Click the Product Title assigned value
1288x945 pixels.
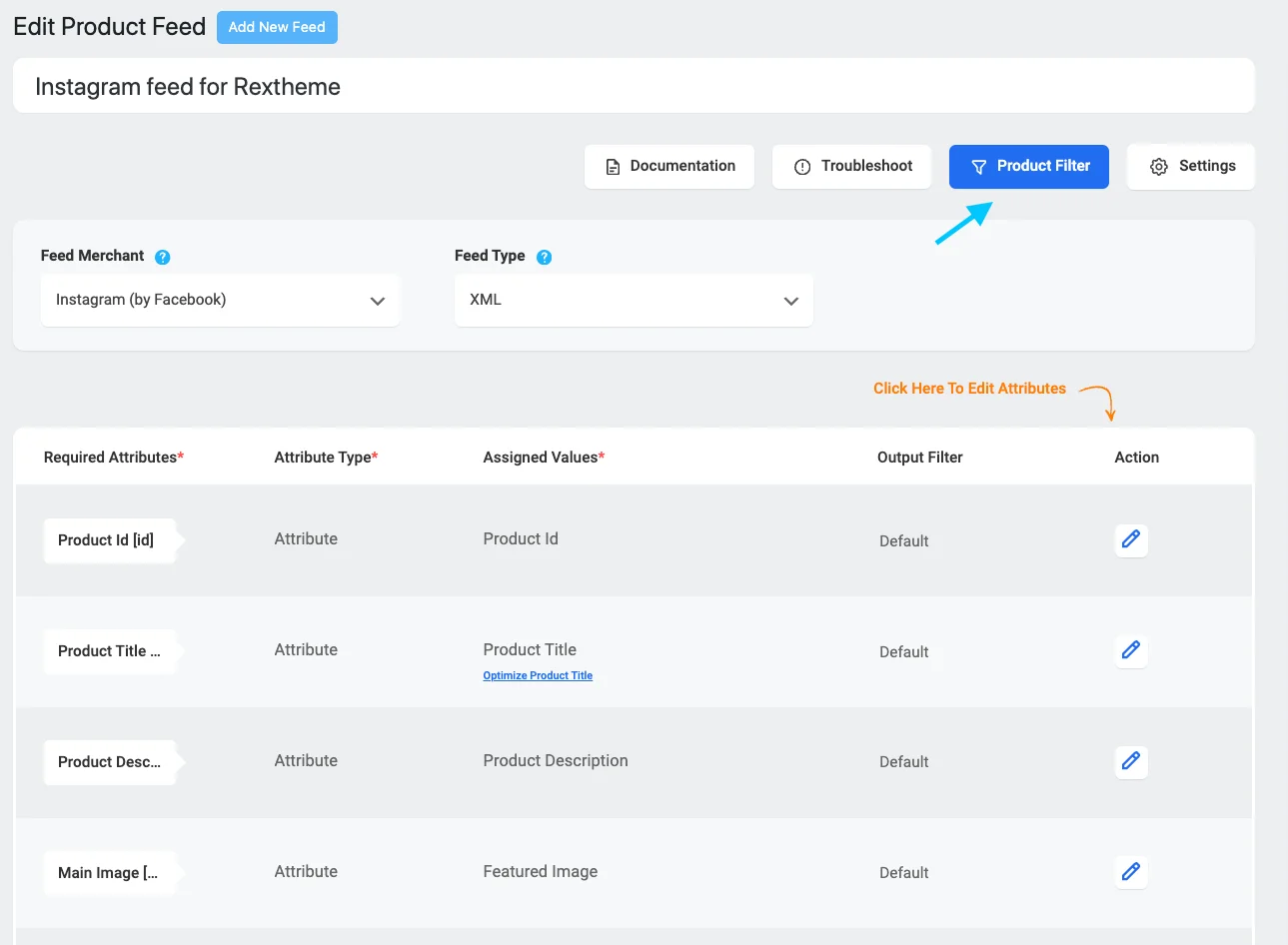(530, 649)
